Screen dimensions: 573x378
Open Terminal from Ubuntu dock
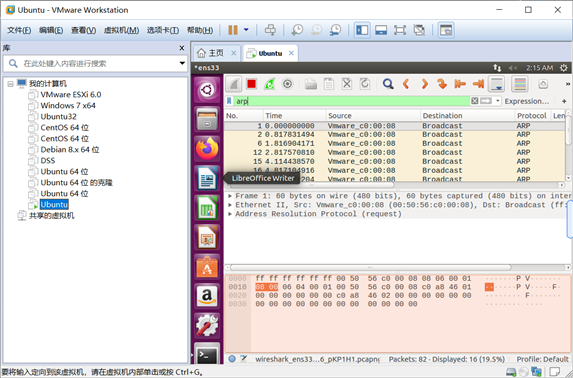(x=207, y=354)
